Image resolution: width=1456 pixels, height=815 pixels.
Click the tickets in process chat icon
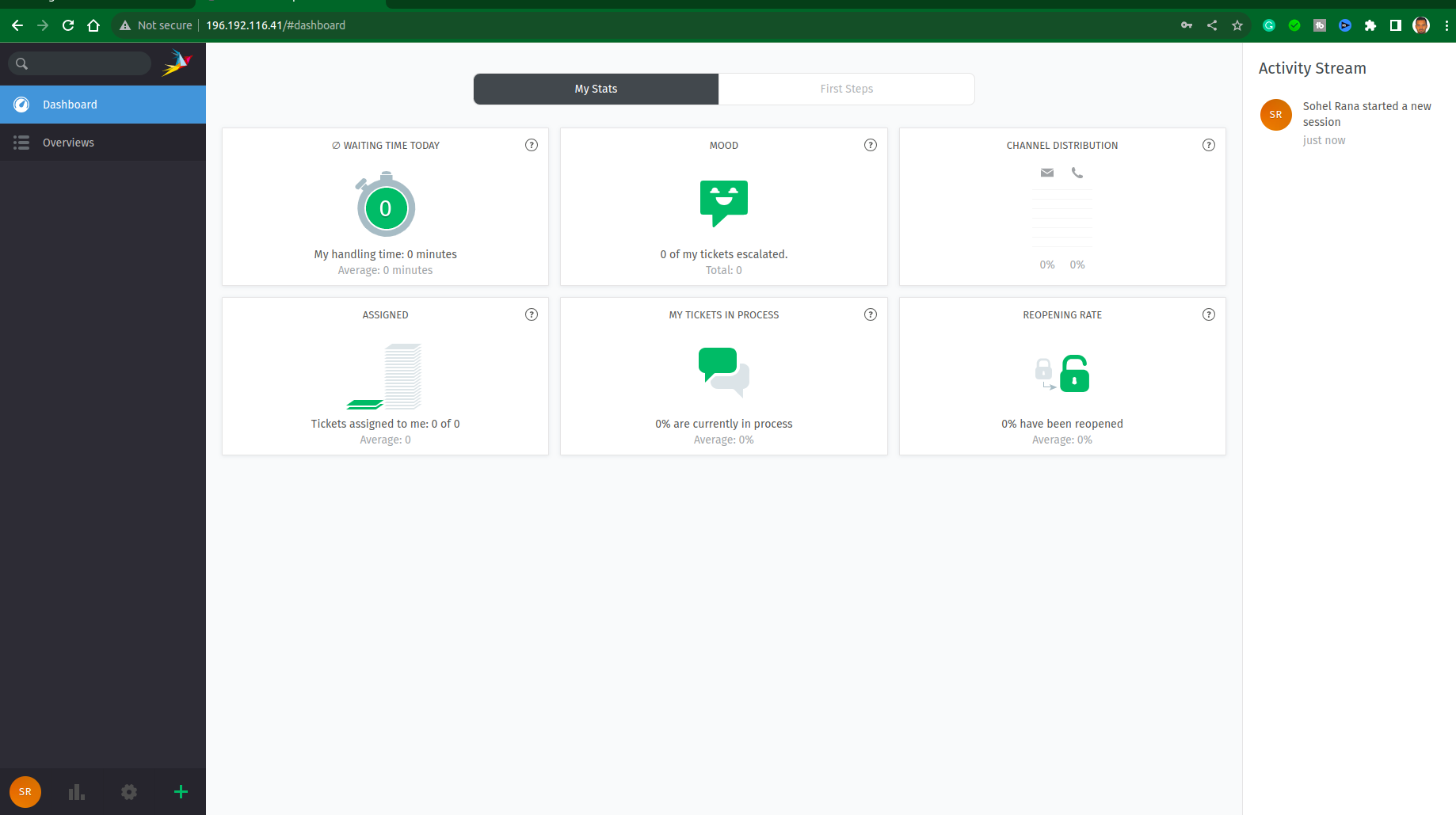tap(724, 371)
